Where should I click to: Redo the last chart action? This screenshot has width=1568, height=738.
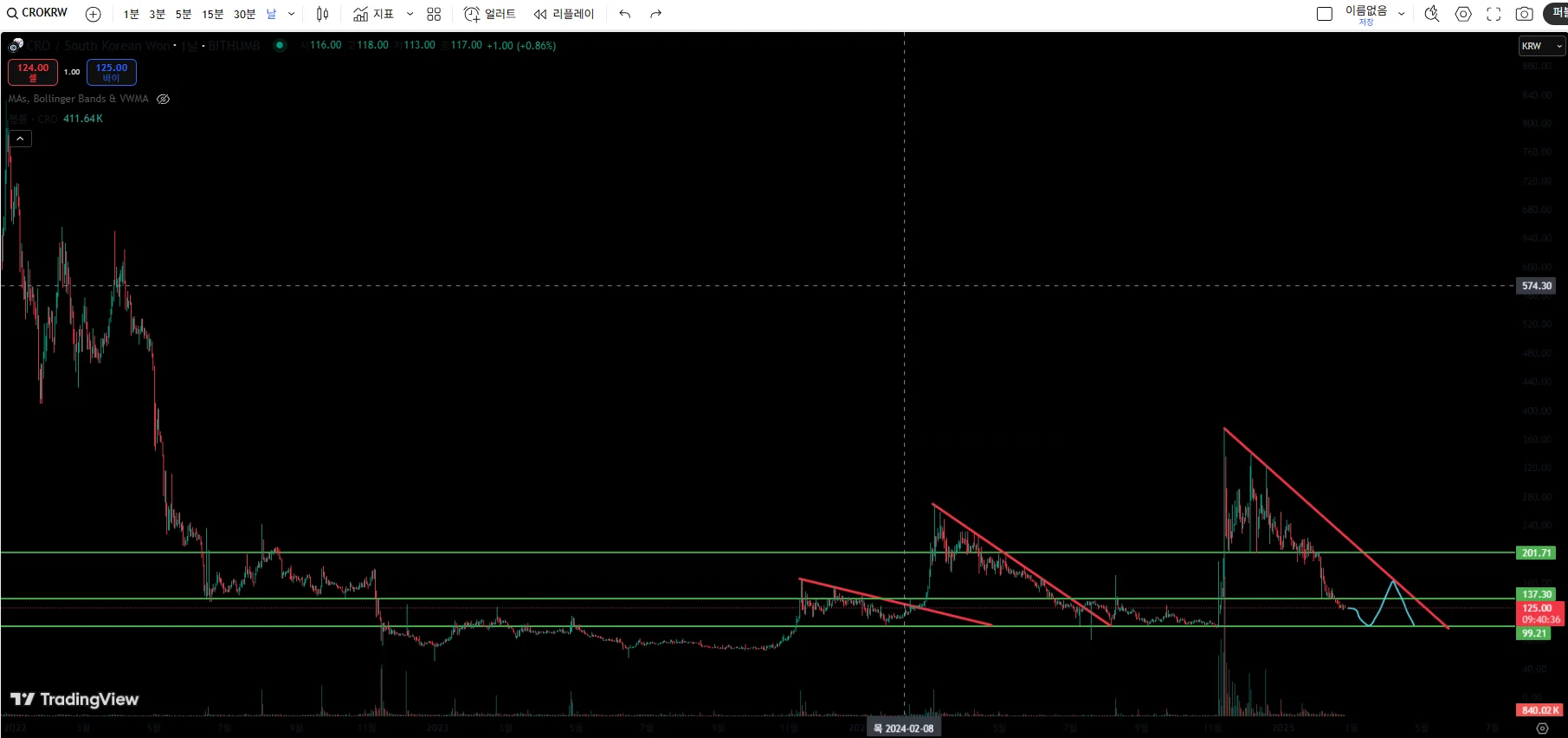655,14
